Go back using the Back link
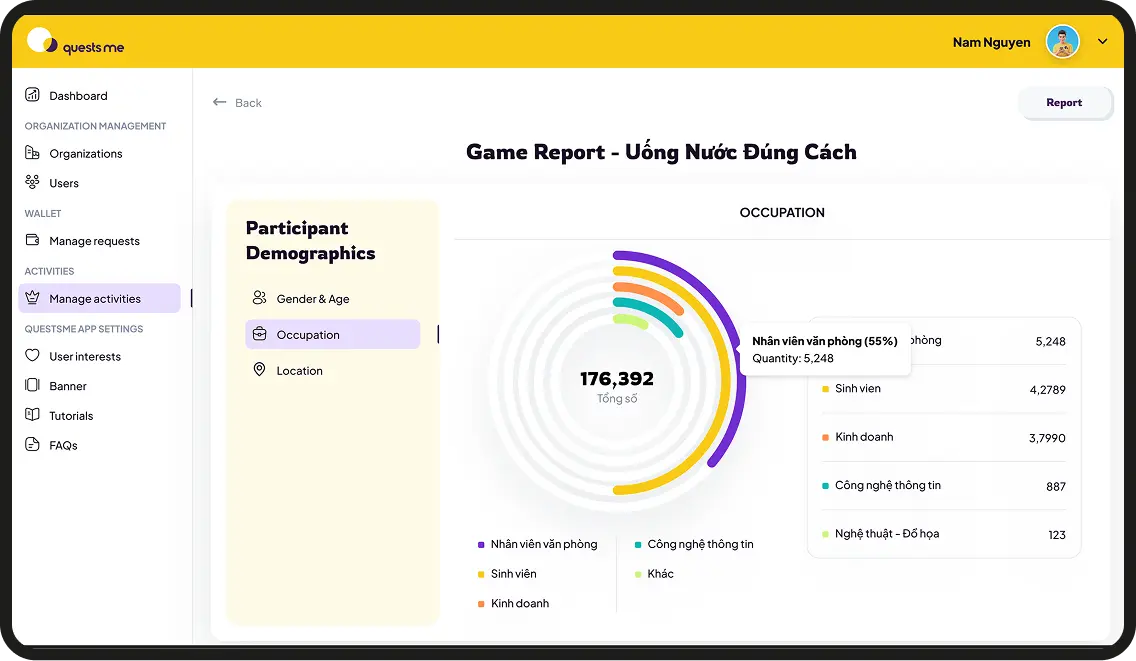The height and width of the screenshot is (661, 1136). pyautogui.click(x=238, y=103)
